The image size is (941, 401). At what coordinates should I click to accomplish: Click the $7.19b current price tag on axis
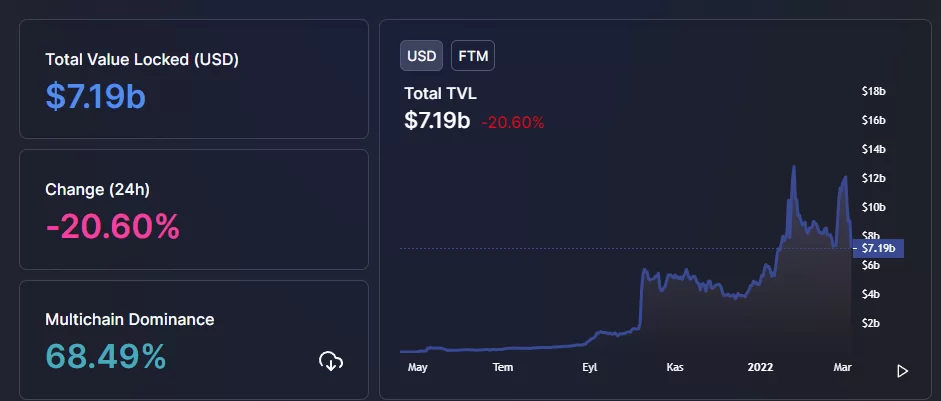pyautogui.click(x=877, y=248)
